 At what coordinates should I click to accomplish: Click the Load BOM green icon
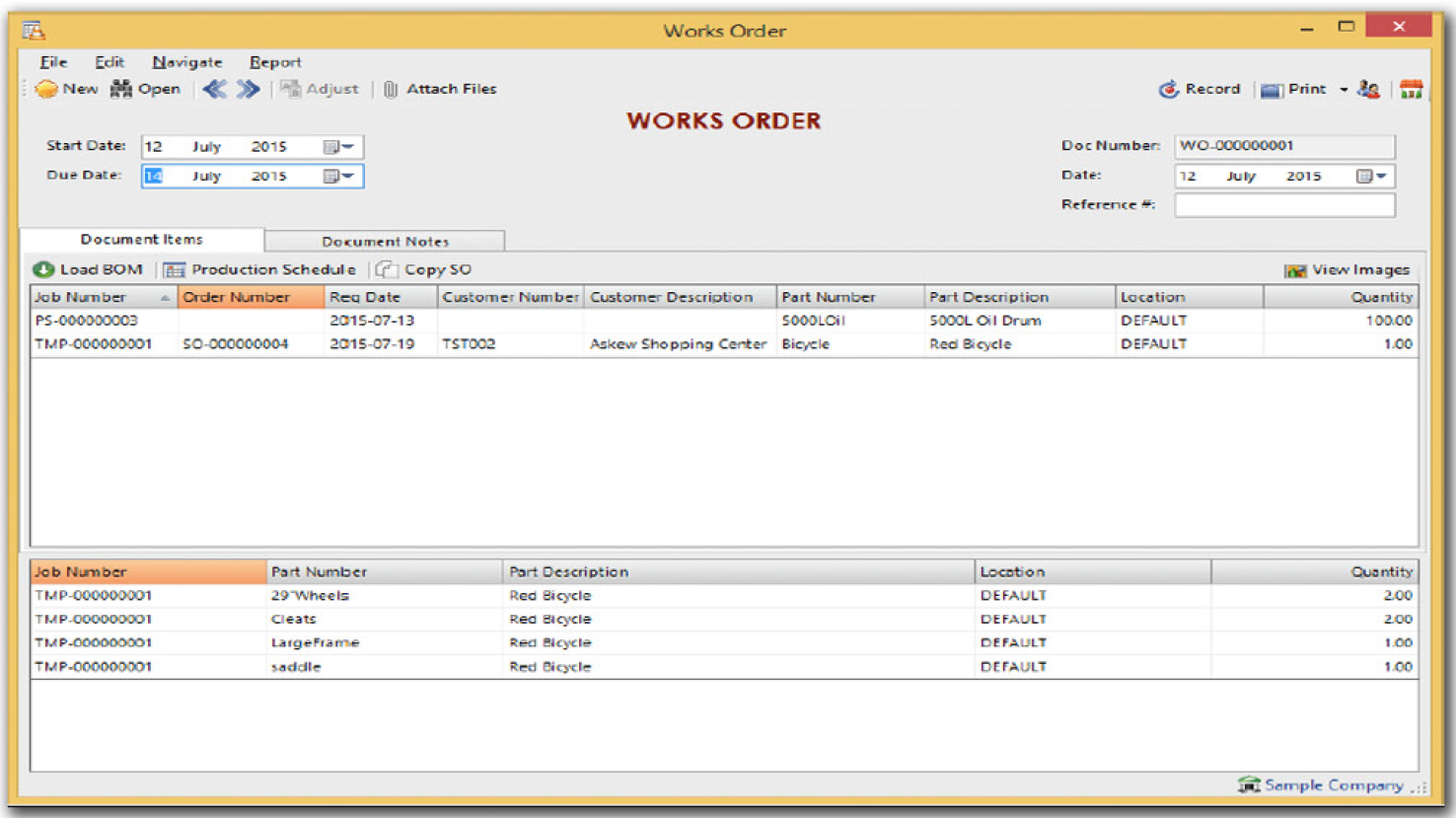pos(43,269)
